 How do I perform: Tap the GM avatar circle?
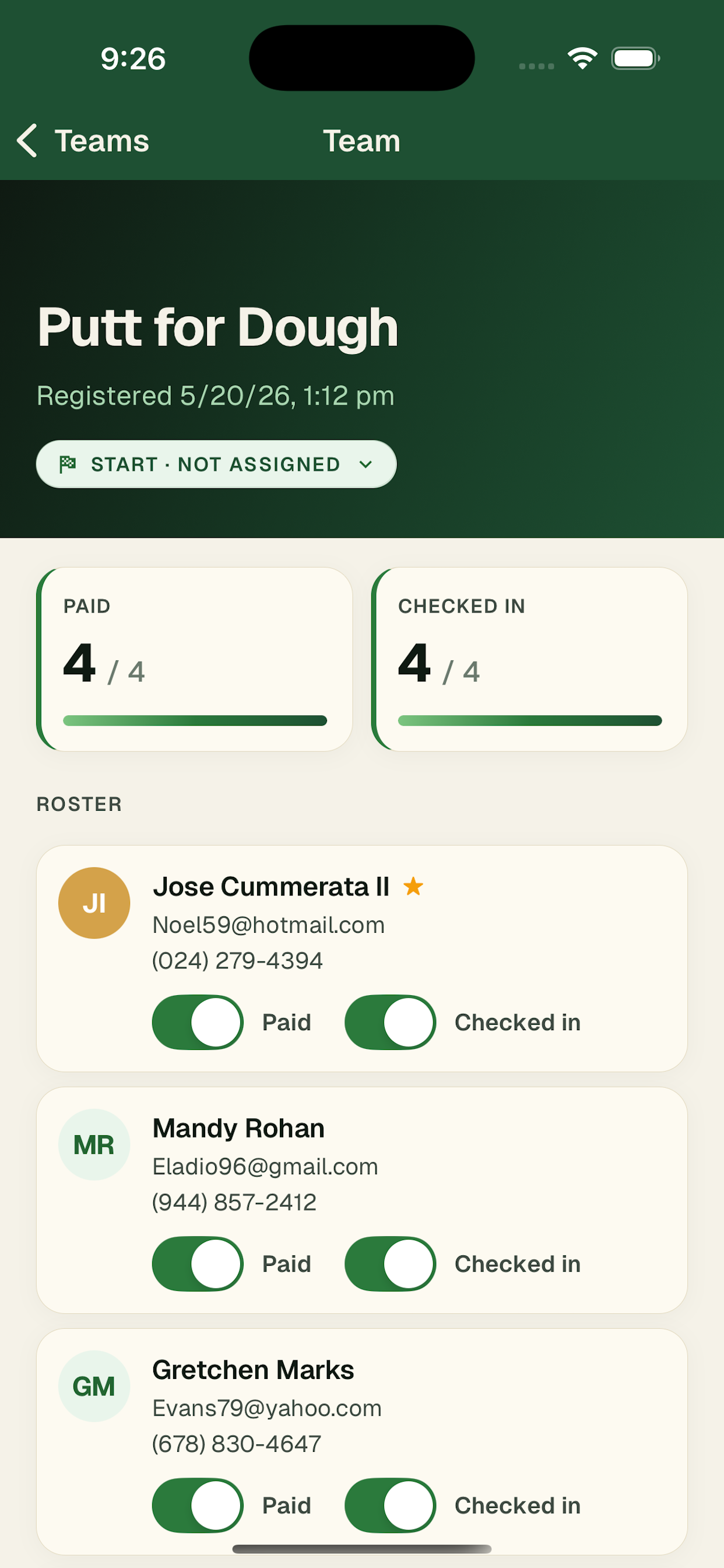[94, 1386]
